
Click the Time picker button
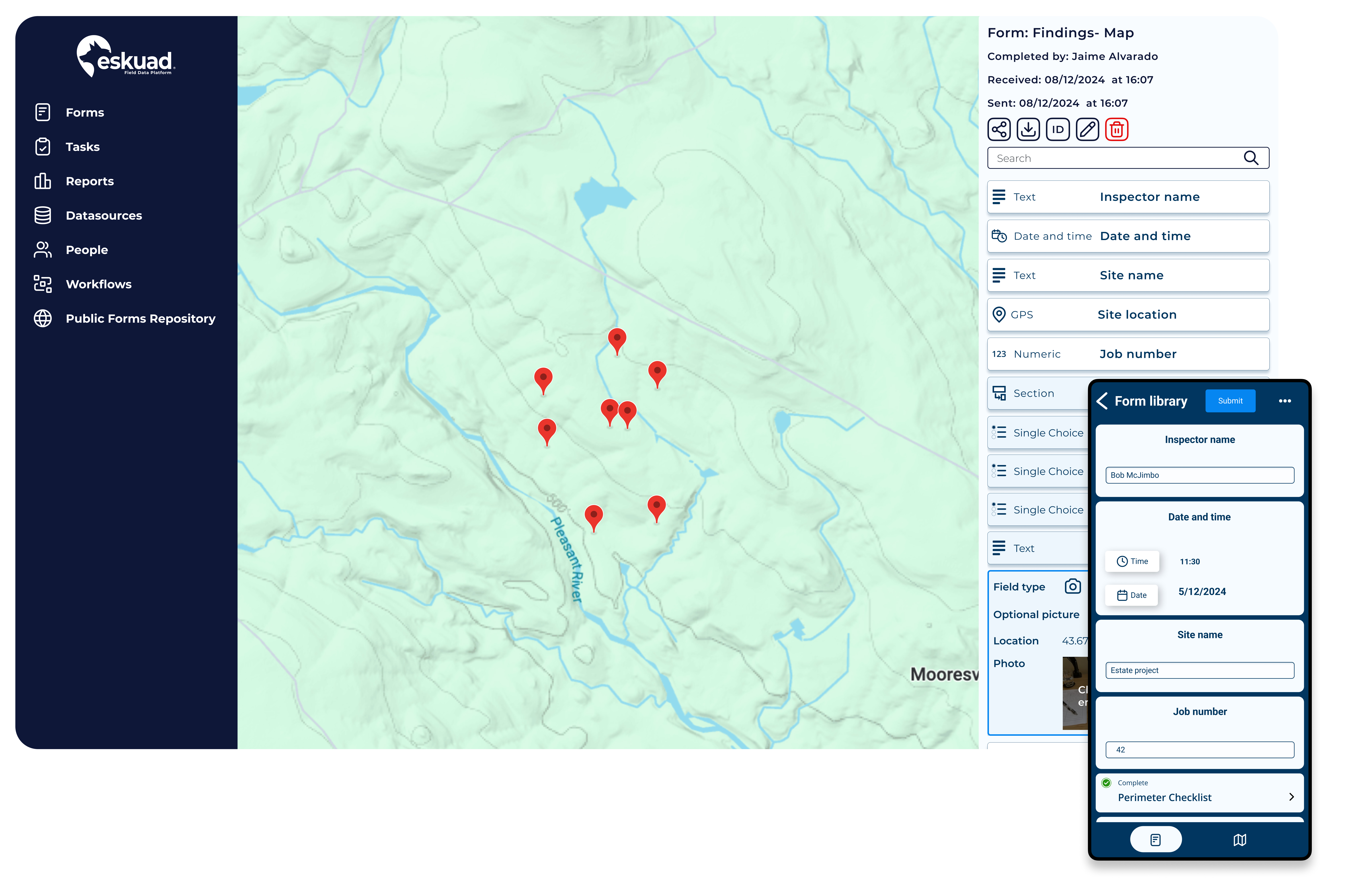(x=1132, y=561)
